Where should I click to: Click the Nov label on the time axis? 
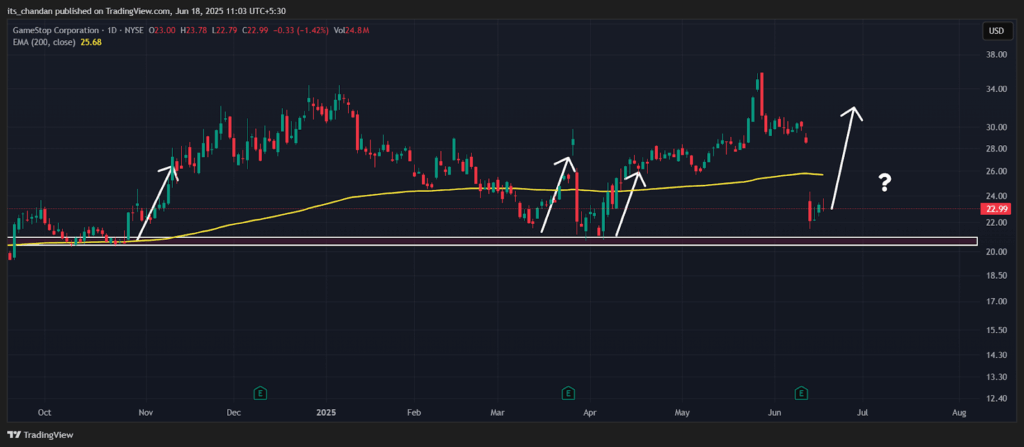pyautogui.click(x=146, y=413)
